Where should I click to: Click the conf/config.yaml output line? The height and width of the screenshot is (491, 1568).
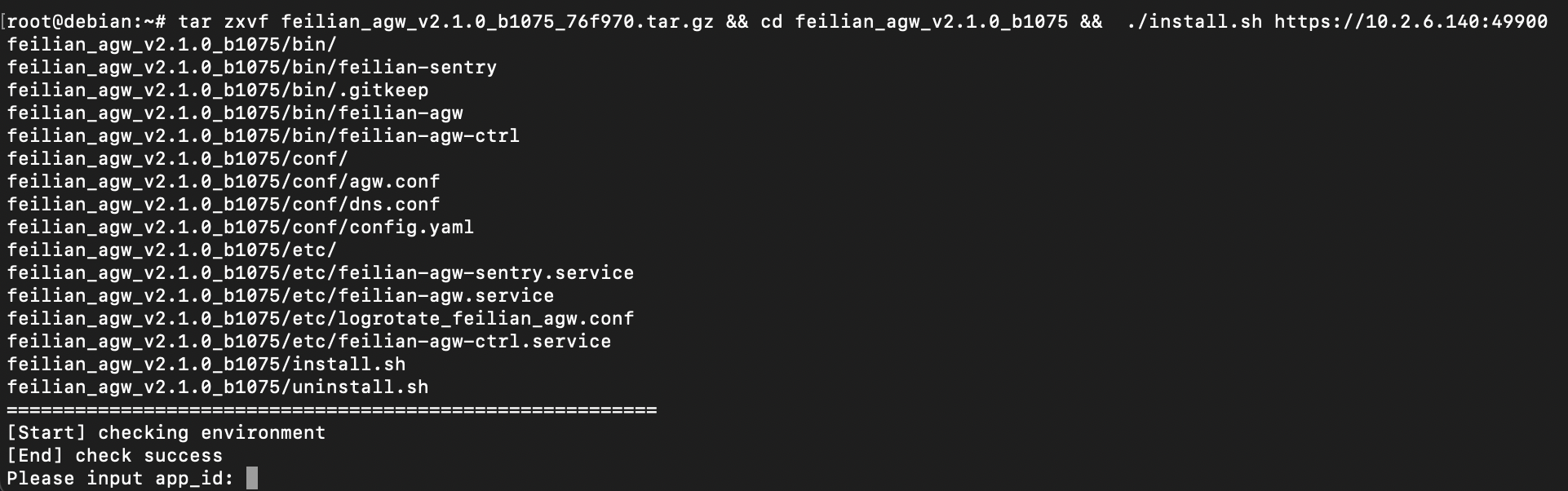(x=241, y=228)
